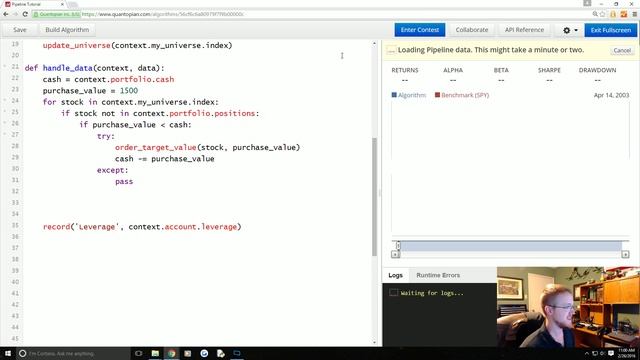Cancel the pipeline data loading
Image resolution: width=640 pixels, height=360 pixels.
click(622, 50)
